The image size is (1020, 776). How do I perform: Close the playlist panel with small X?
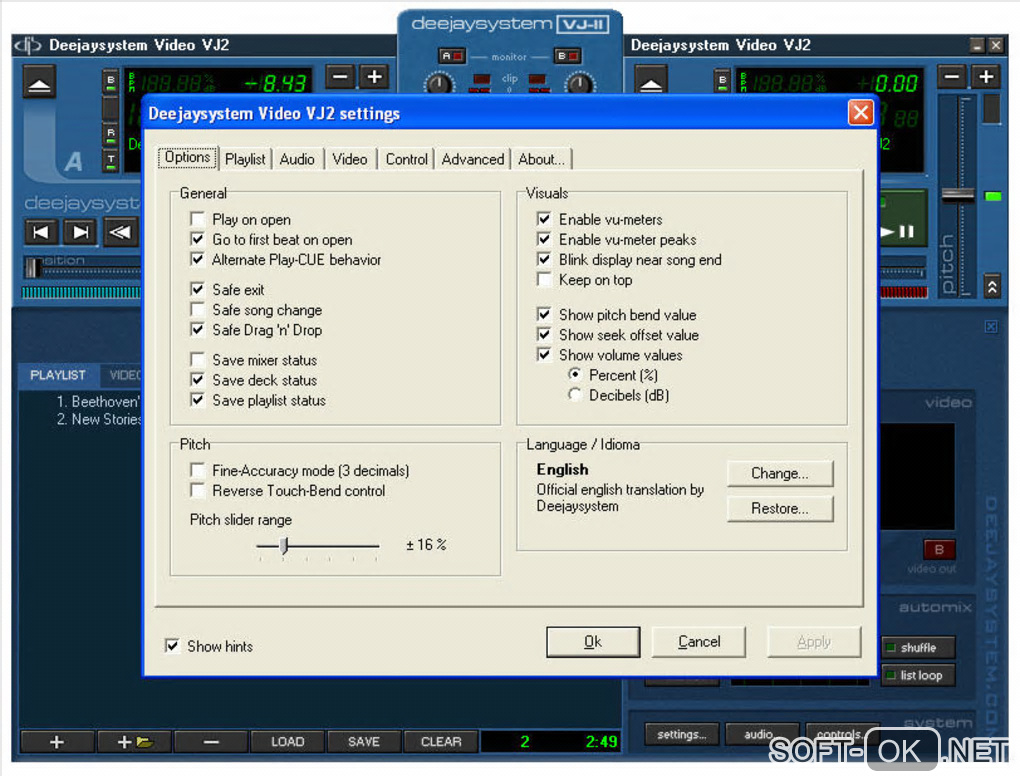pyautogui.click(x=990, y=327)
